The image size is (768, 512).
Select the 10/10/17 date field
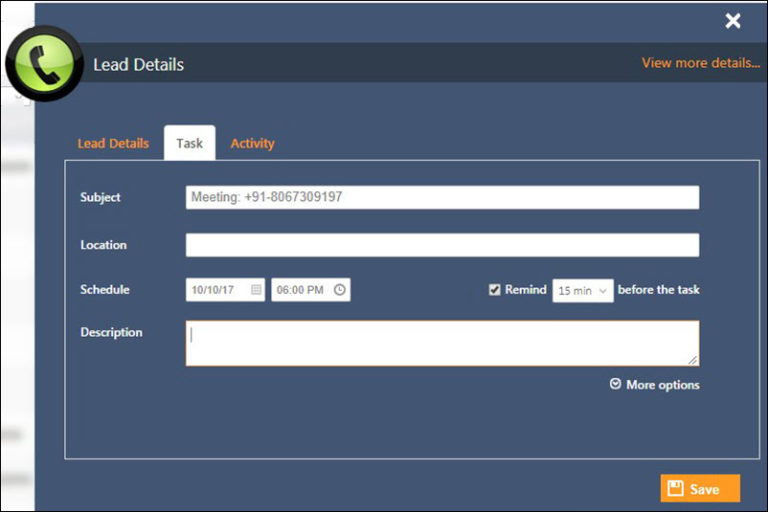[x=225, y=290]
